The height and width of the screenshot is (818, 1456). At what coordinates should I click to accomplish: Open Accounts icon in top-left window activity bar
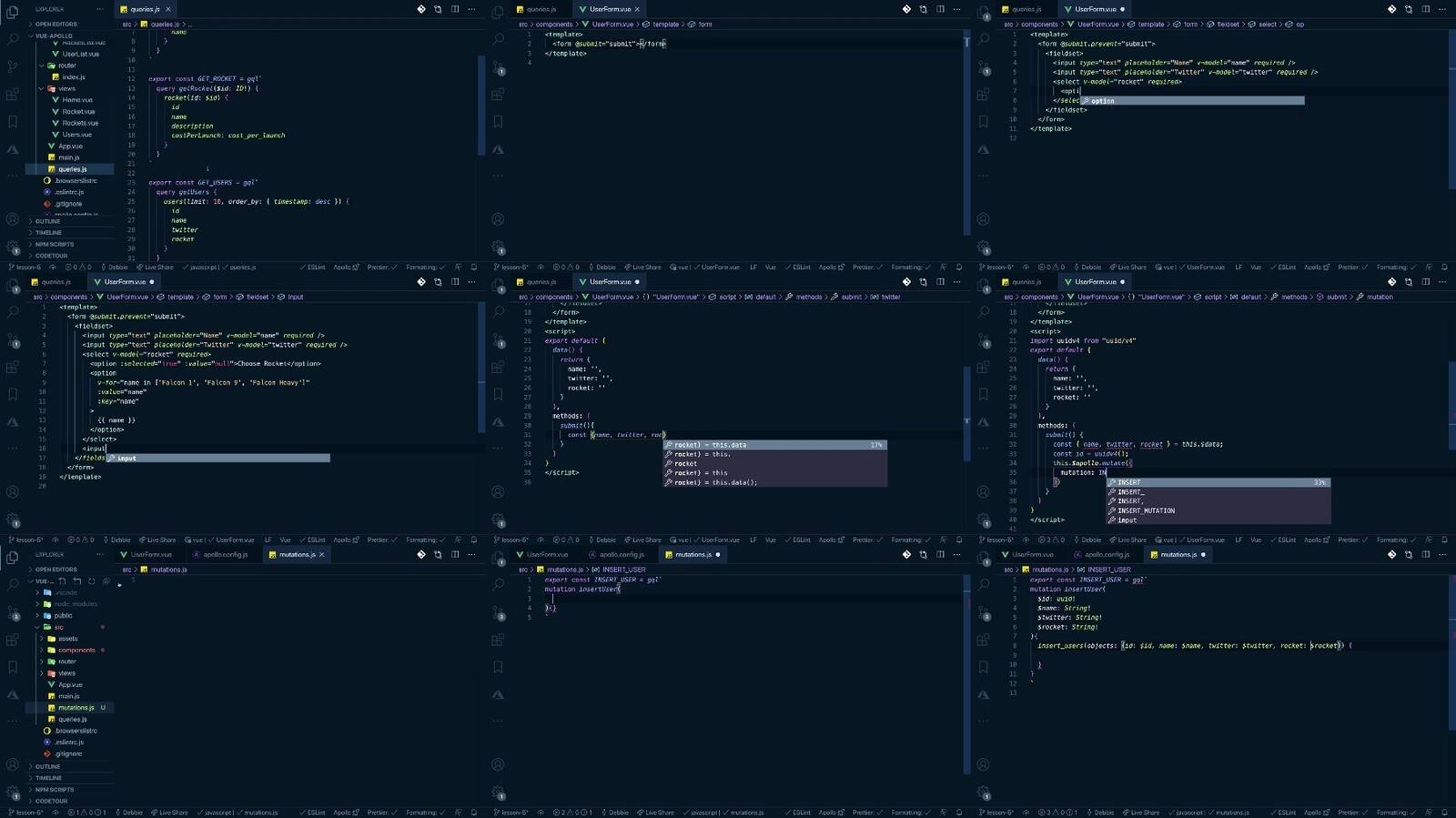point(13,219)
